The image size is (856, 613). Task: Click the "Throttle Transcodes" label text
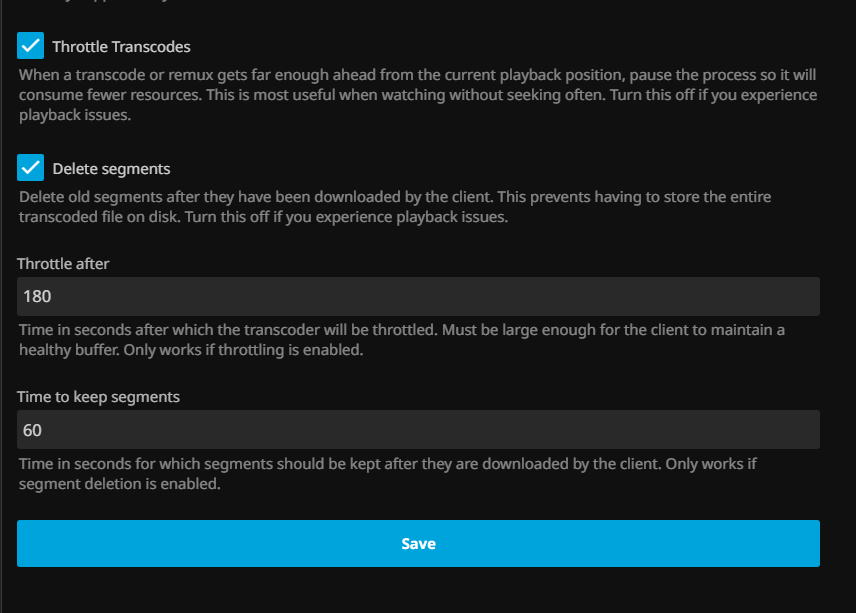pos(121,47)
